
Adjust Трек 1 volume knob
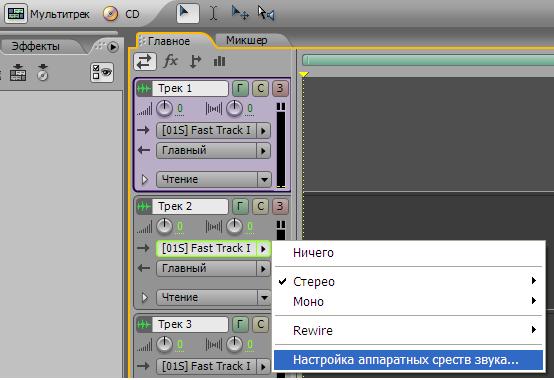pos(164,108)
